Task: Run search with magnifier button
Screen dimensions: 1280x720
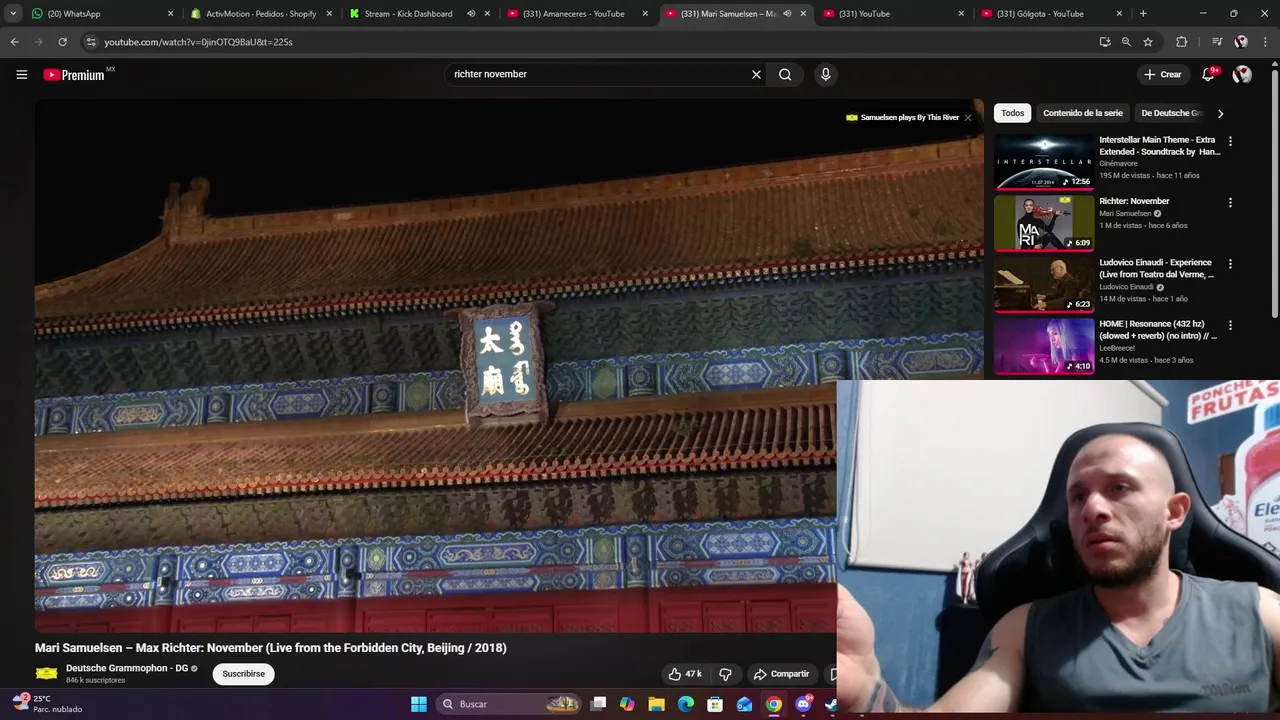Action: (785, 74)
